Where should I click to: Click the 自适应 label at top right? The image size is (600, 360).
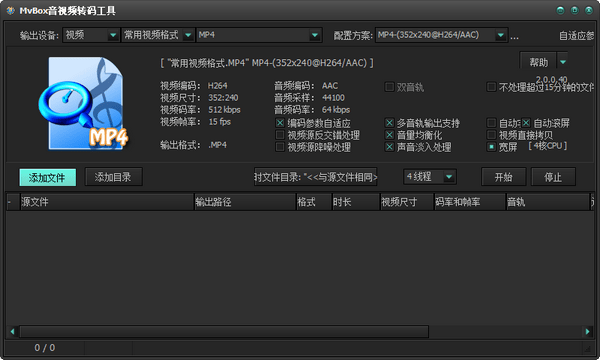pos(576,36)
